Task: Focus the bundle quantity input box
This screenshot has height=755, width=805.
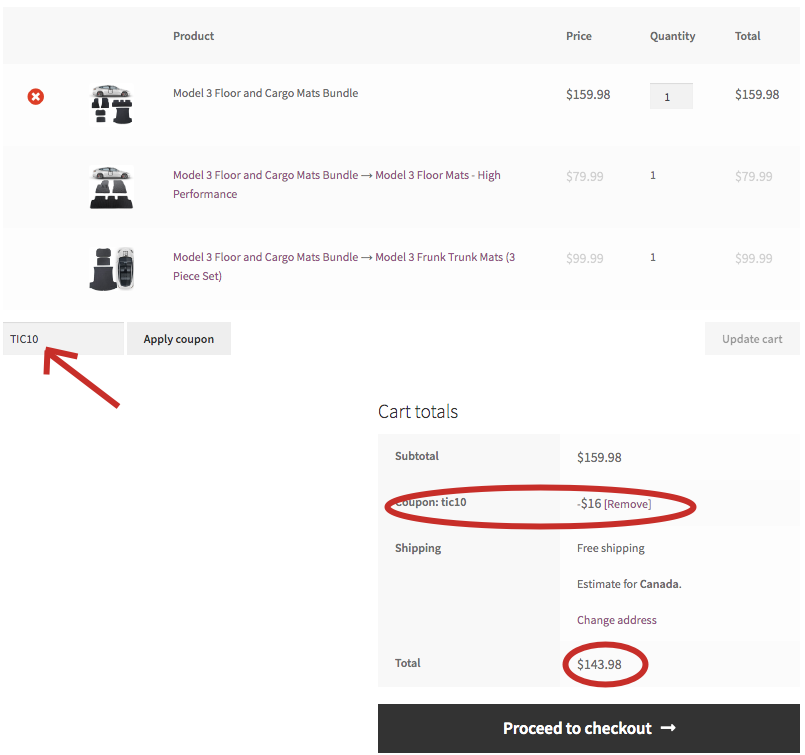Action: pyautogui.click(x=670, y=96)
